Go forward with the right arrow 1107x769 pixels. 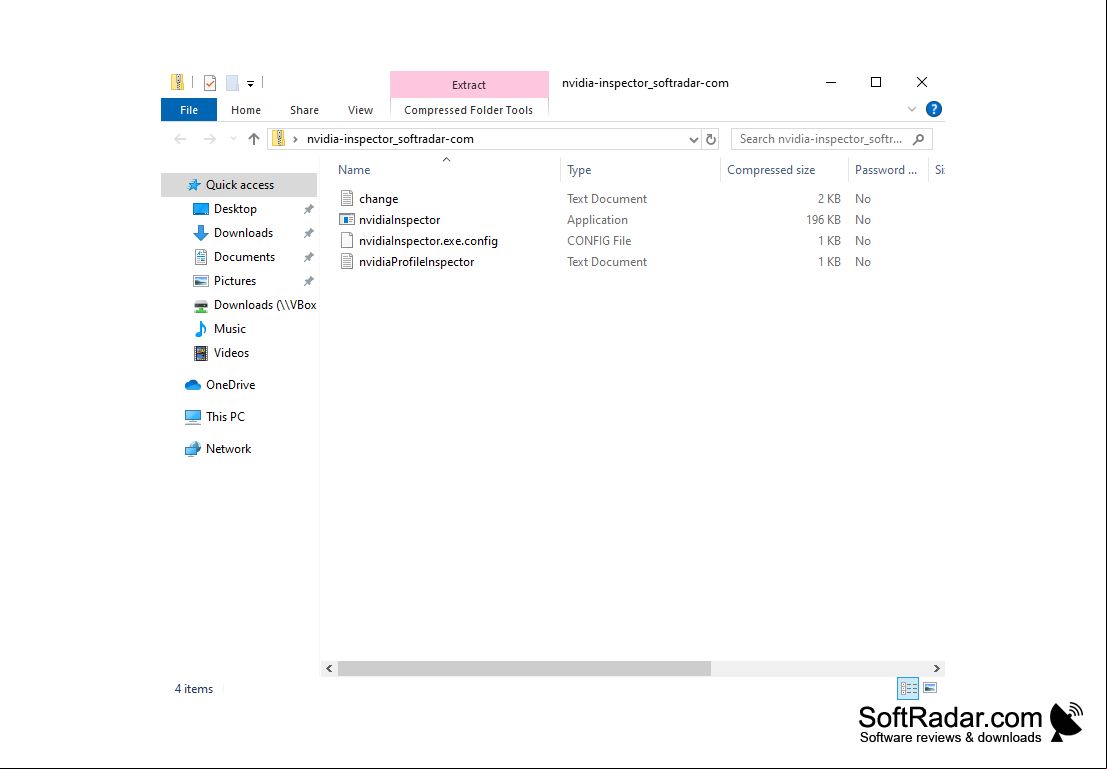(210, 139)
